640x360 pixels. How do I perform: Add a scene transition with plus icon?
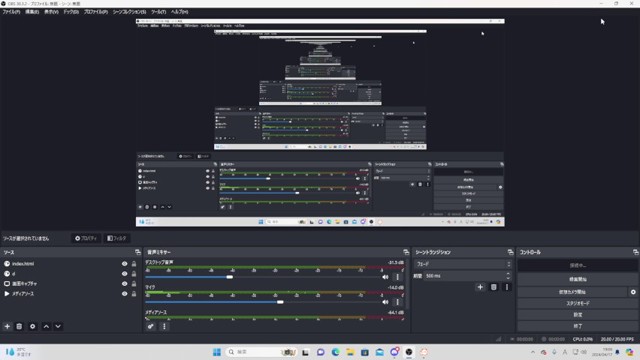point(480,287)
